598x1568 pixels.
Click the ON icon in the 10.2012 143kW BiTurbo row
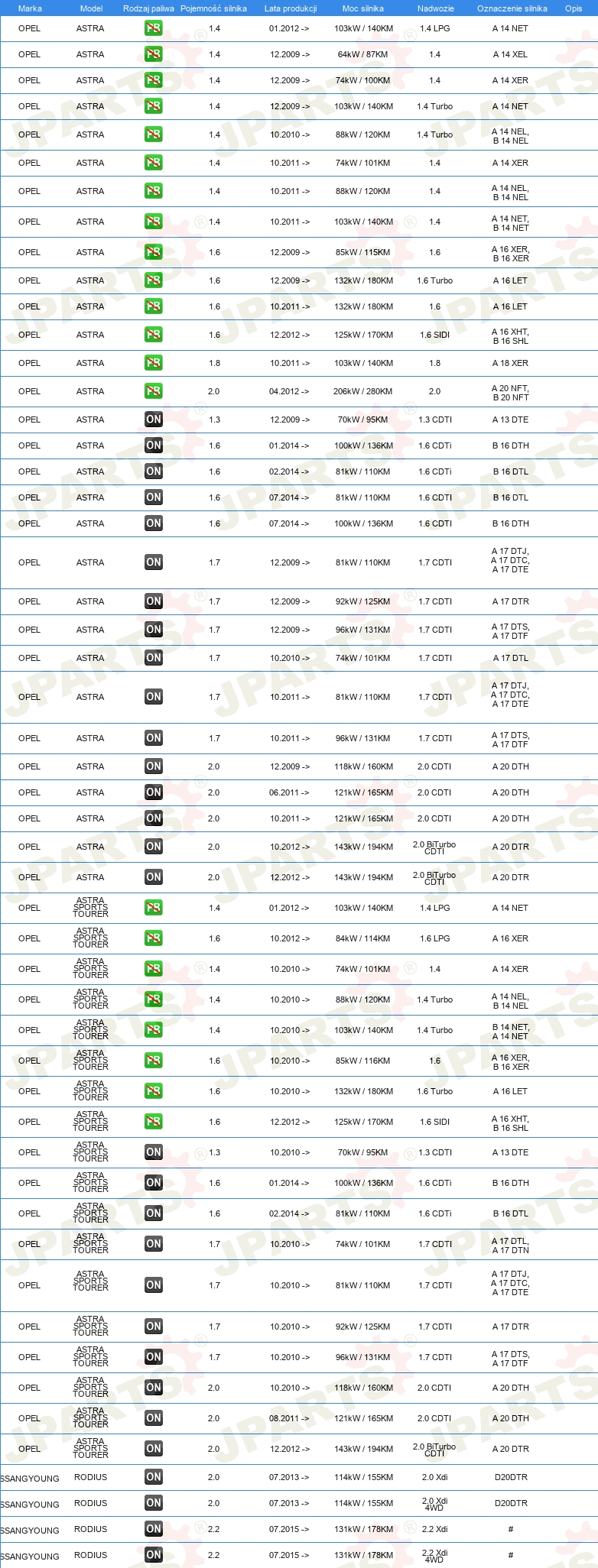[154, 847]
